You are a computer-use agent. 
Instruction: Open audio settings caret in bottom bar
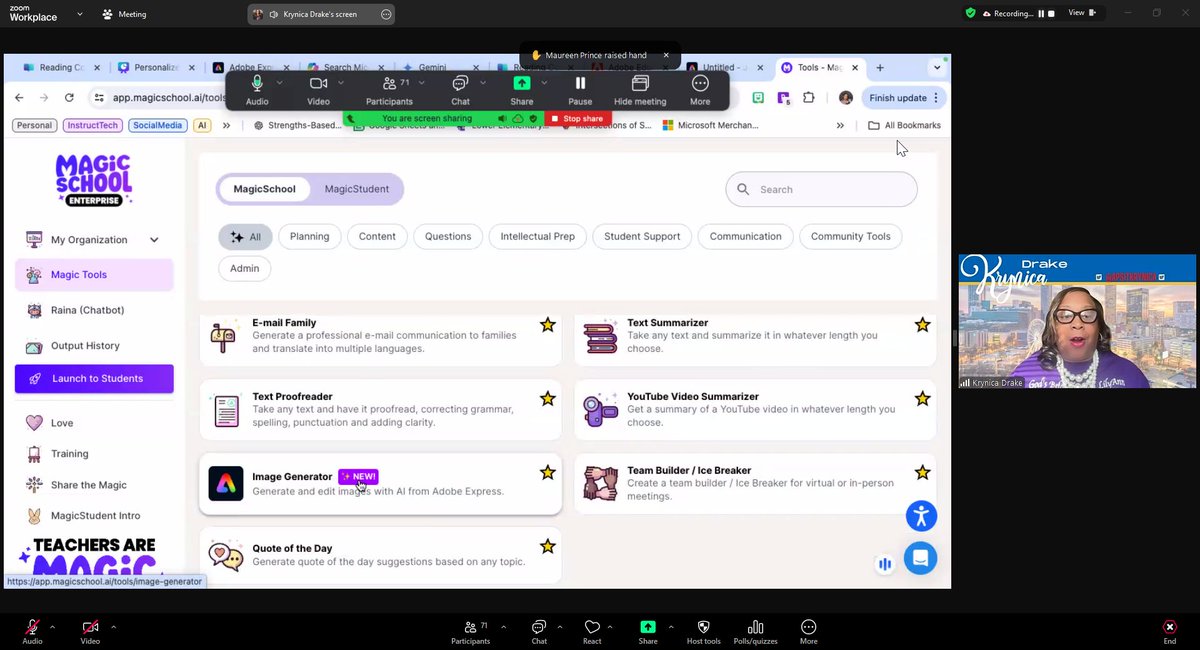(x=52, y=627)
